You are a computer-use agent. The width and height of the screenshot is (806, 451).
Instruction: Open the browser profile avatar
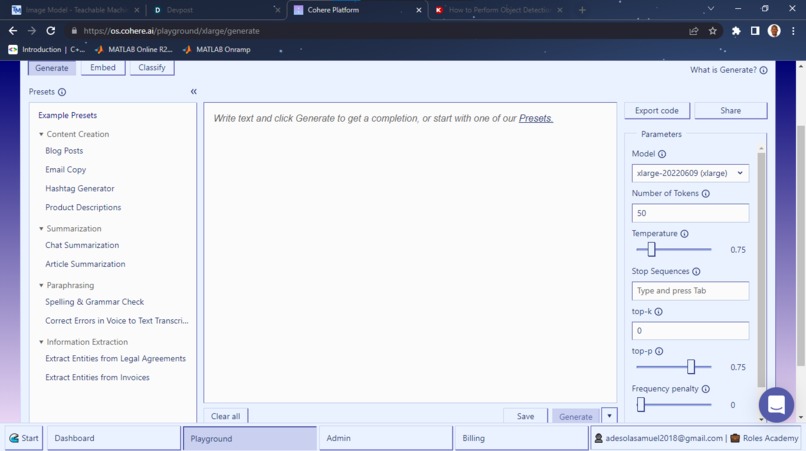pos(774,31)
